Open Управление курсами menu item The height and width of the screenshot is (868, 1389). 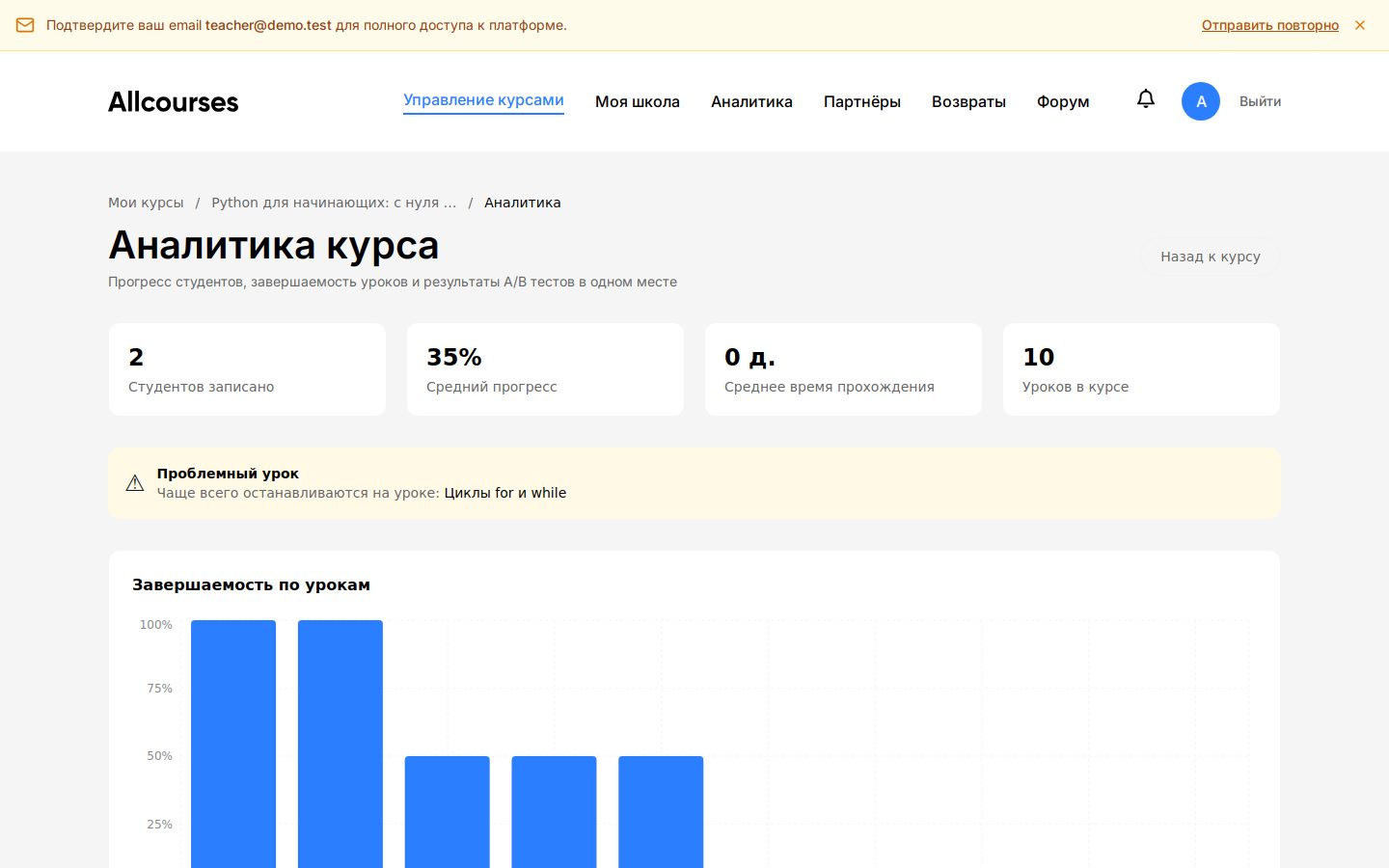point(483,100)
